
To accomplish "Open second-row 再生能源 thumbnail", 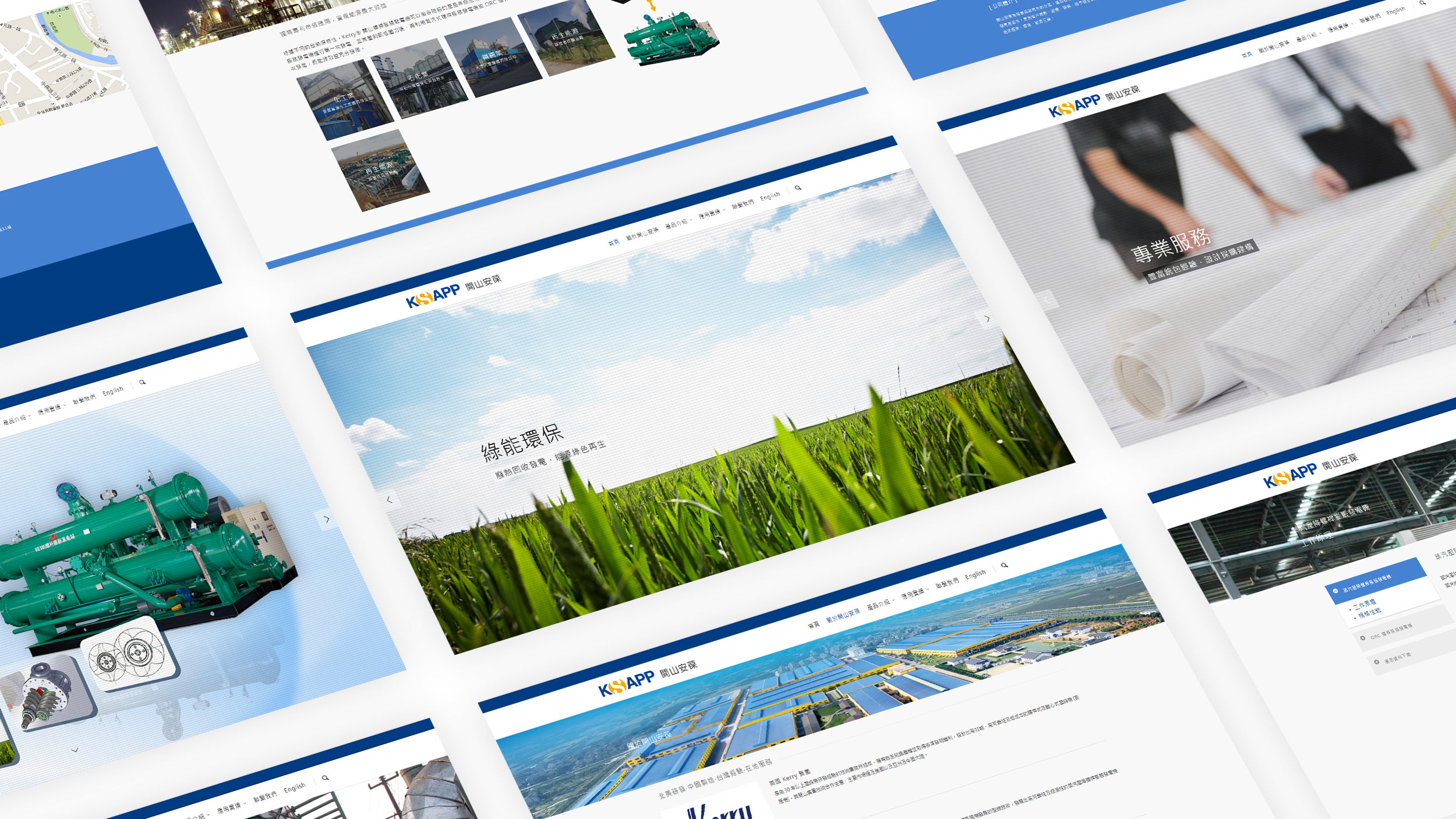I will click(380, 171).
